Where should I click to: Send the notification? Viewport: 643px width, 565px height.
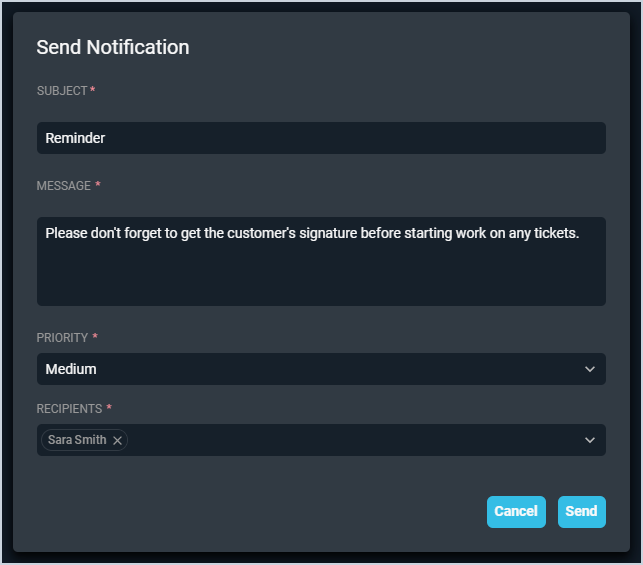(581, 511)
